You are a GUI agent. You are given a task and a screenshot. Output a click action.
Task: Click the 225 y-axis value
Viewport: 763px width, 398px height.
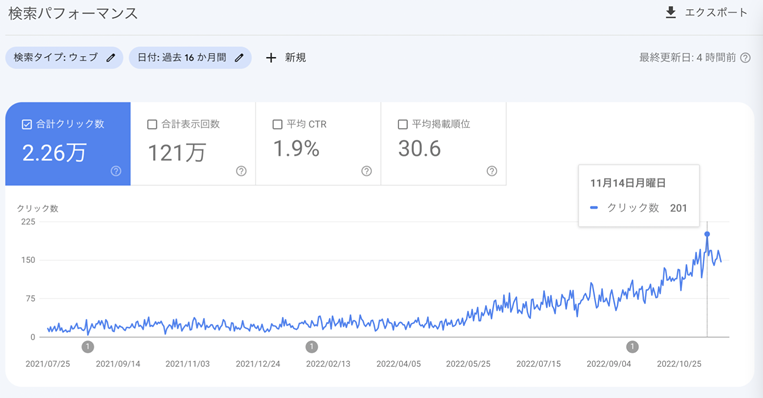28,222
